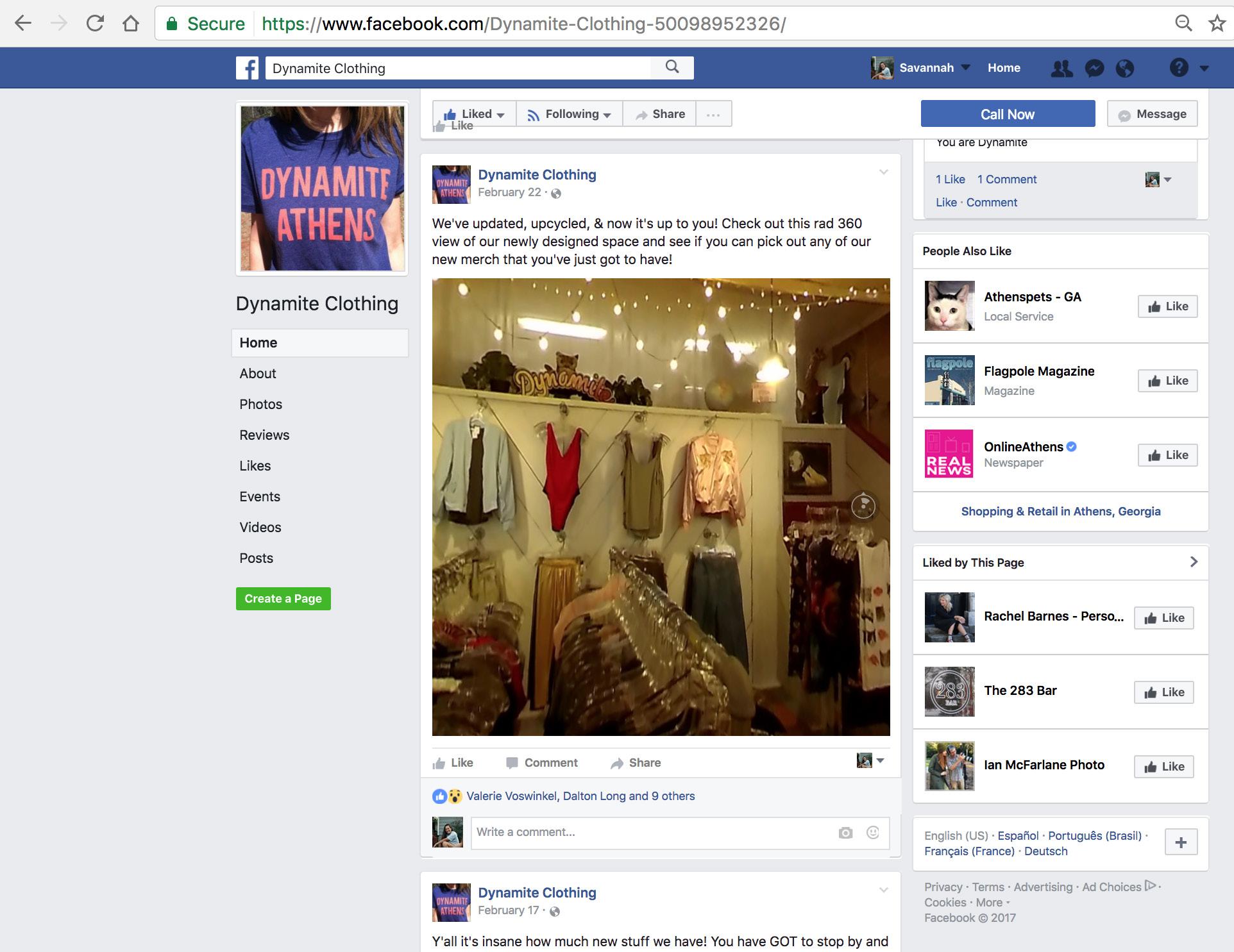
Task: Click the Facebook logo icon
Action: pyautogui.click(x=247, y=68)
